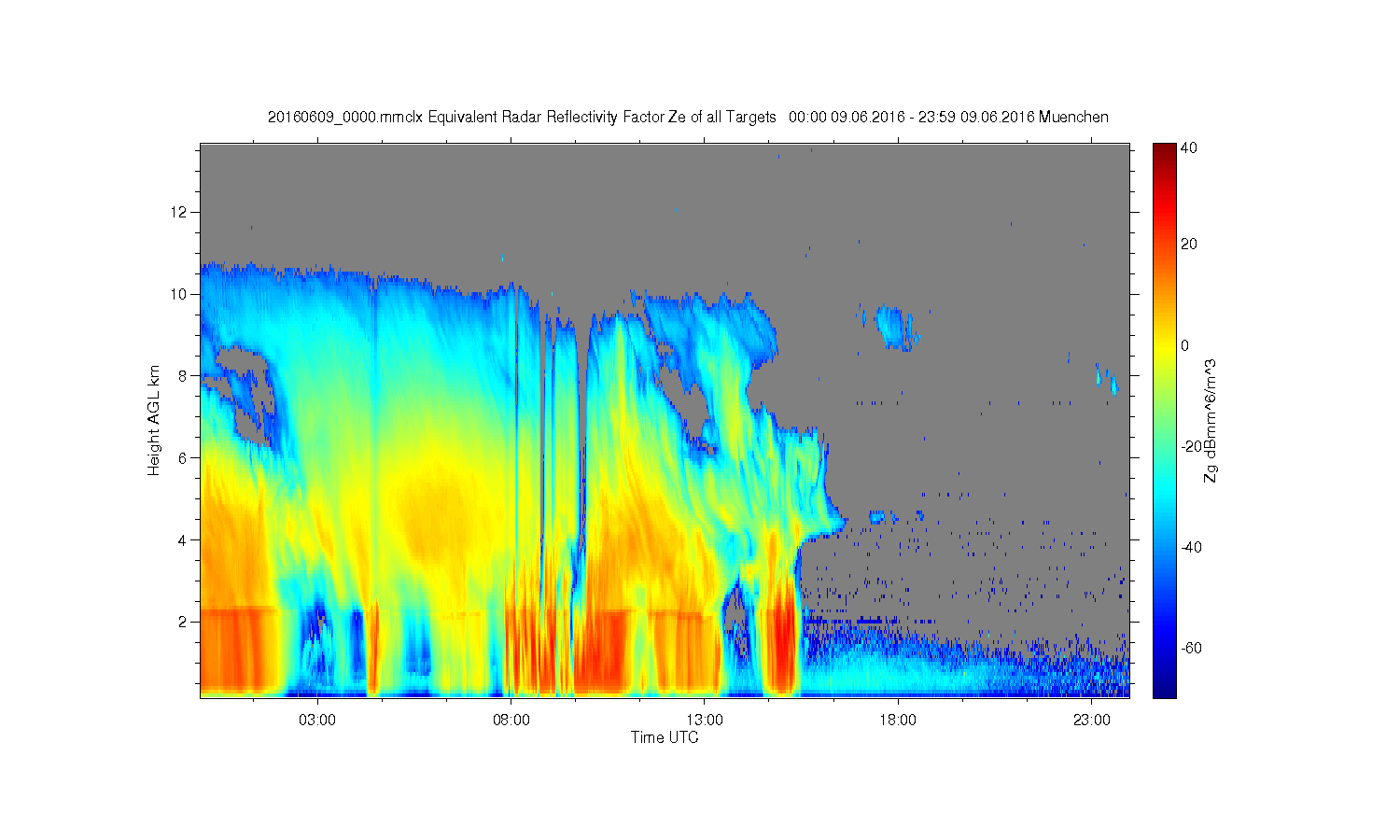Click the isolated cloud patch near 18:00 at 9 km

[894, 327]
